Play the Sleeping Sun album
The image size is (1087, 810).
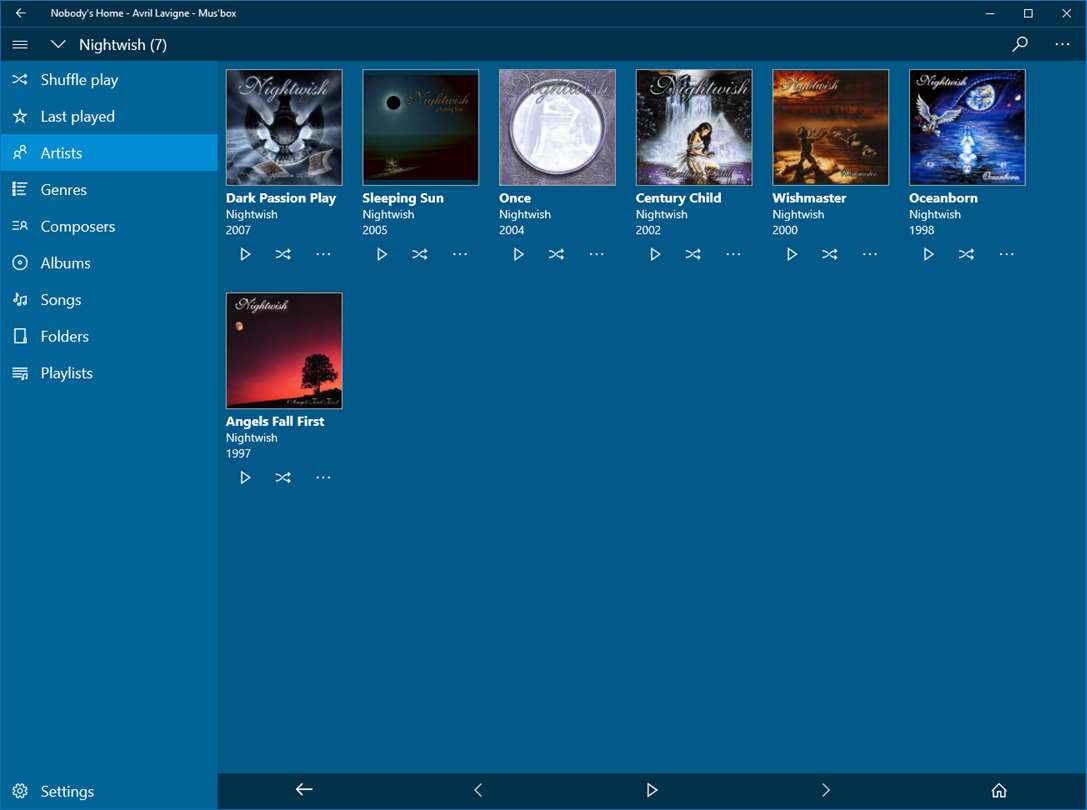[381, 255]
